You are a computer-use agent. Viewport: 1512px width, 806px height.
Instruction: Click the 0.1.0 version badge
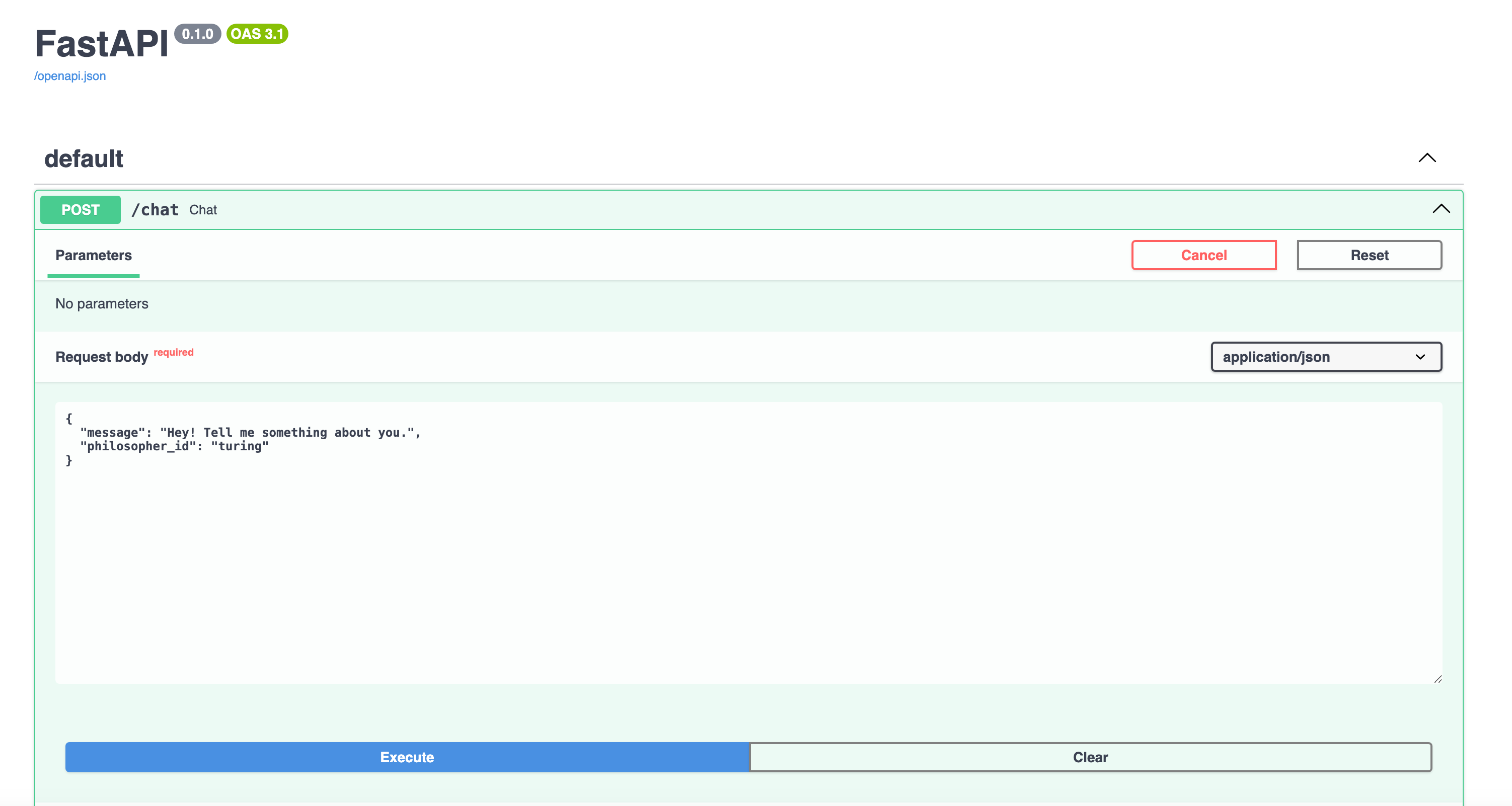click(x=197, y=34)
